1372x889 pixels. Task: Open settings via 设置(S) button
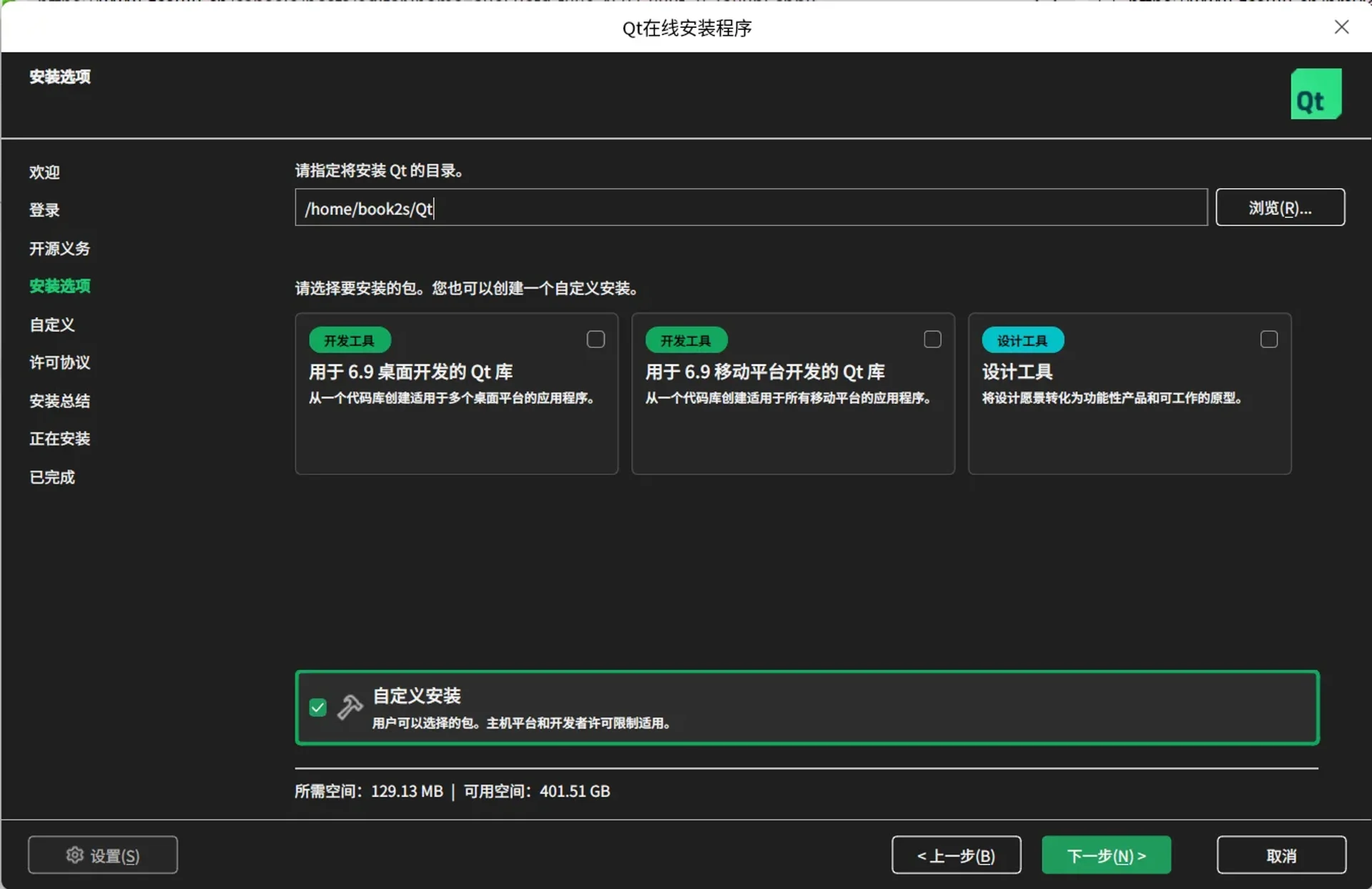pyautogui.click(x=102, y=855)
